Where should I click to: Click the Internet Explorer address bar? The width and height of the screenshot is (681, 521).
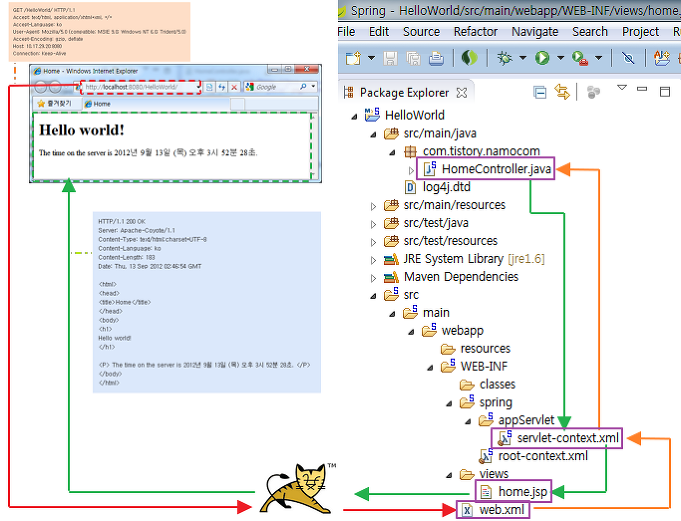point(140,87)
